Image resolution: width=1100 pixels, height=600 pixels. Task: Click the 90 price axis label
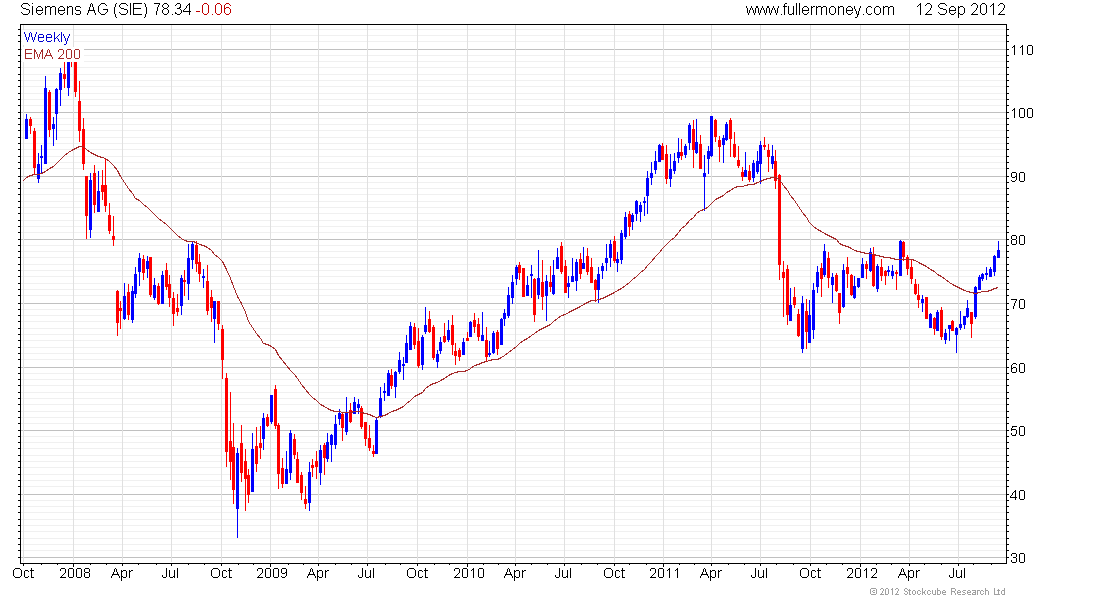click(x=1018, y=178)
